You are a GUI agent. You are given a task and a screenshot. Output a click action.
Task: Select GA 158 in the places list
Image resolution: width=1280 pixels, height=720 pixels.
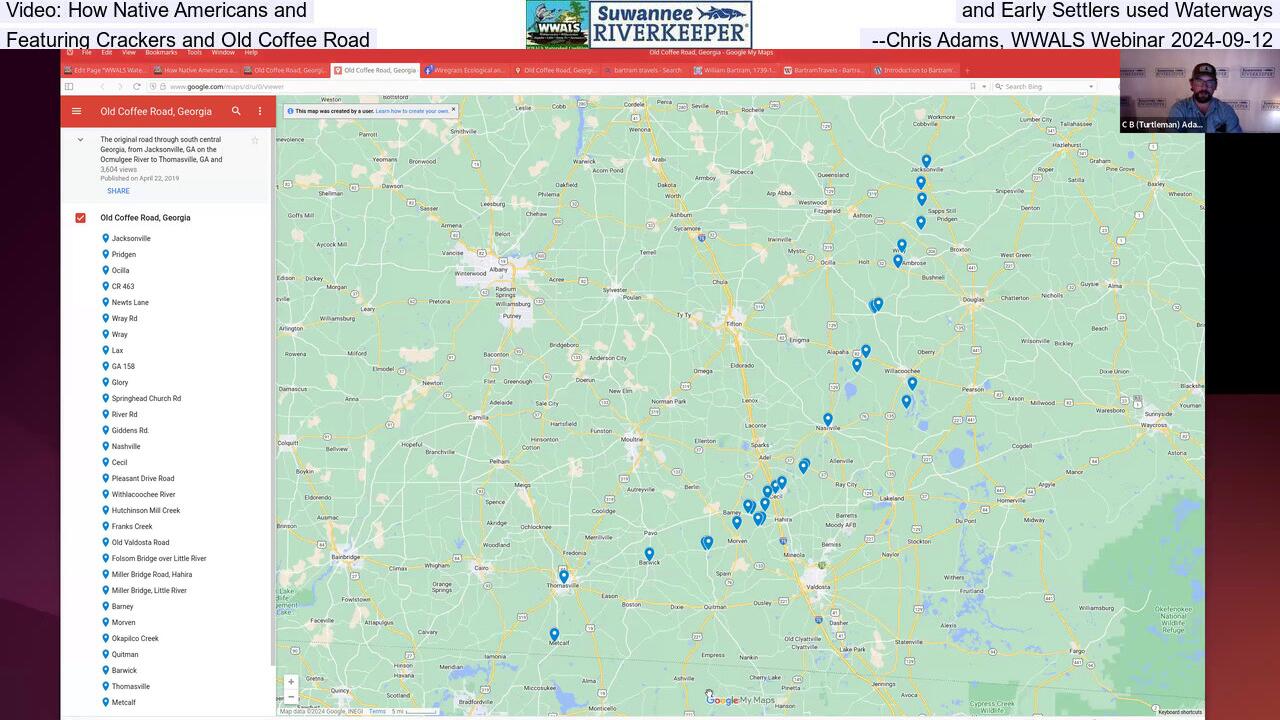pyautogui.click(x=123, y=366)
